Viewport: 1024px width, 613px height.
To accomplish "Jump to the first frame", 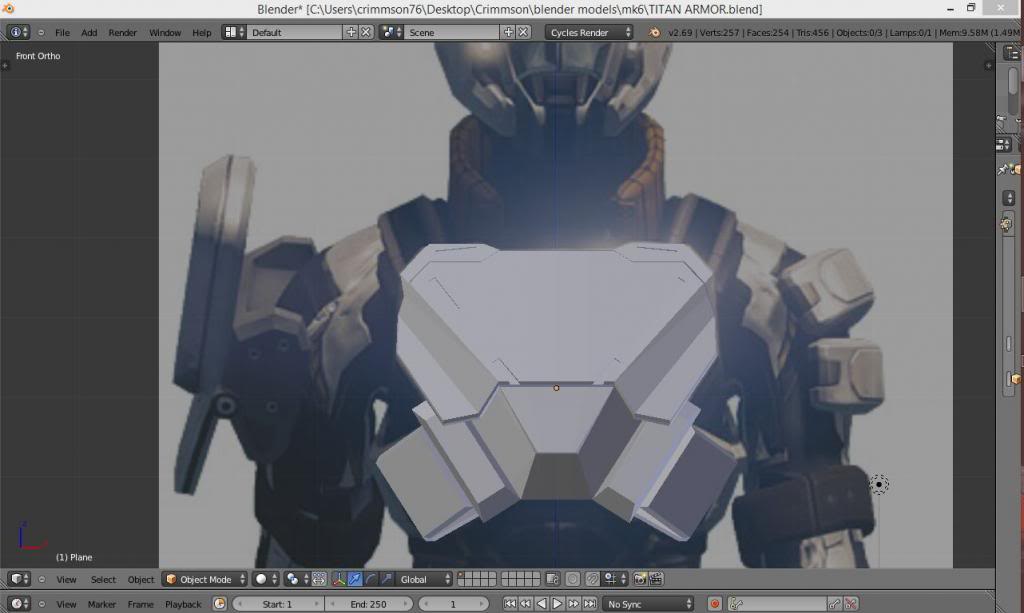I will pos(509,604).
